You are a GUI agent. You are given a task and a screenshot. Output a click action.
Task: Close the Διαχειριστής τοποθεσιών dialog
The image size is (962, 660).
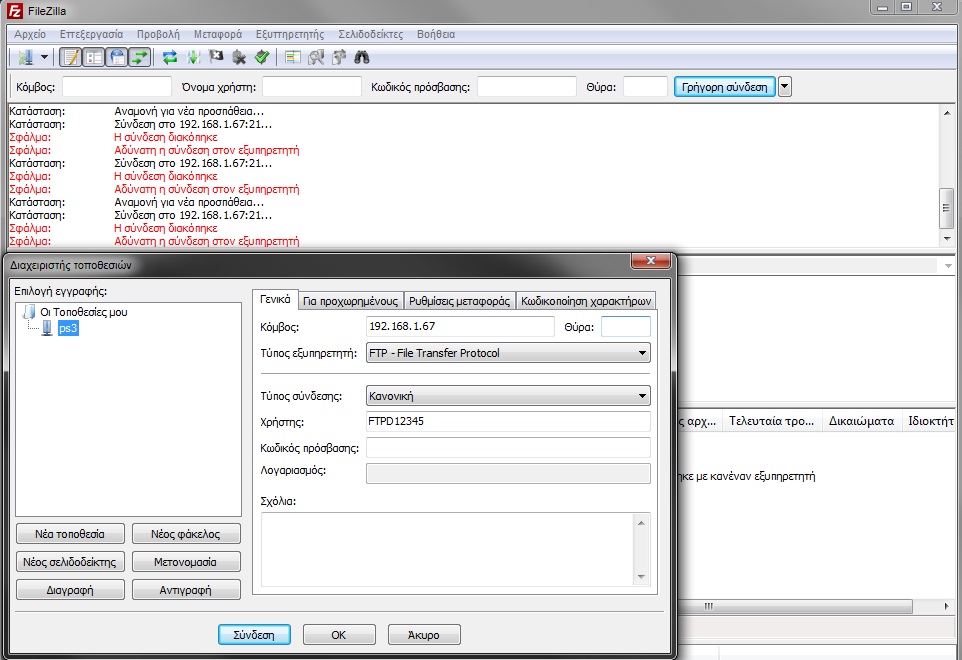650,261
